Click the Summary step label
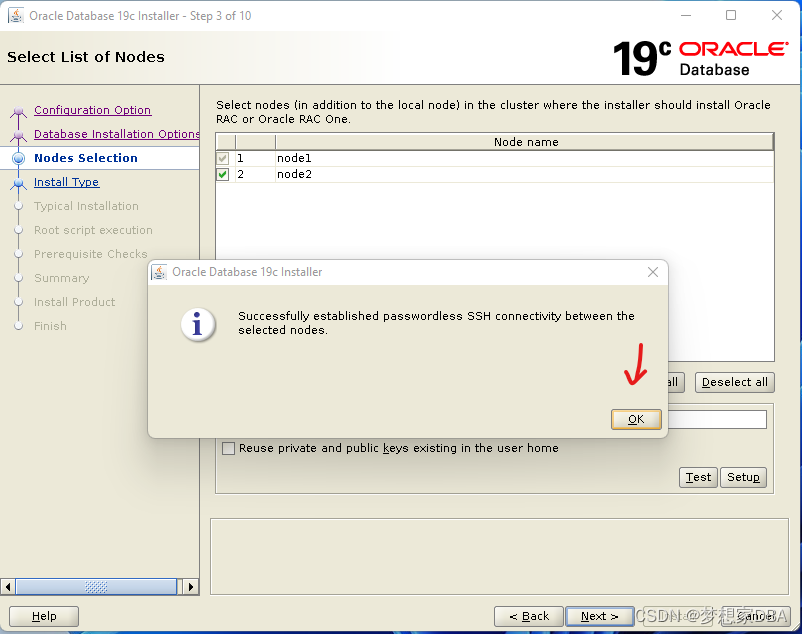Viewport: 802px width, 634px height. (61, 278)
